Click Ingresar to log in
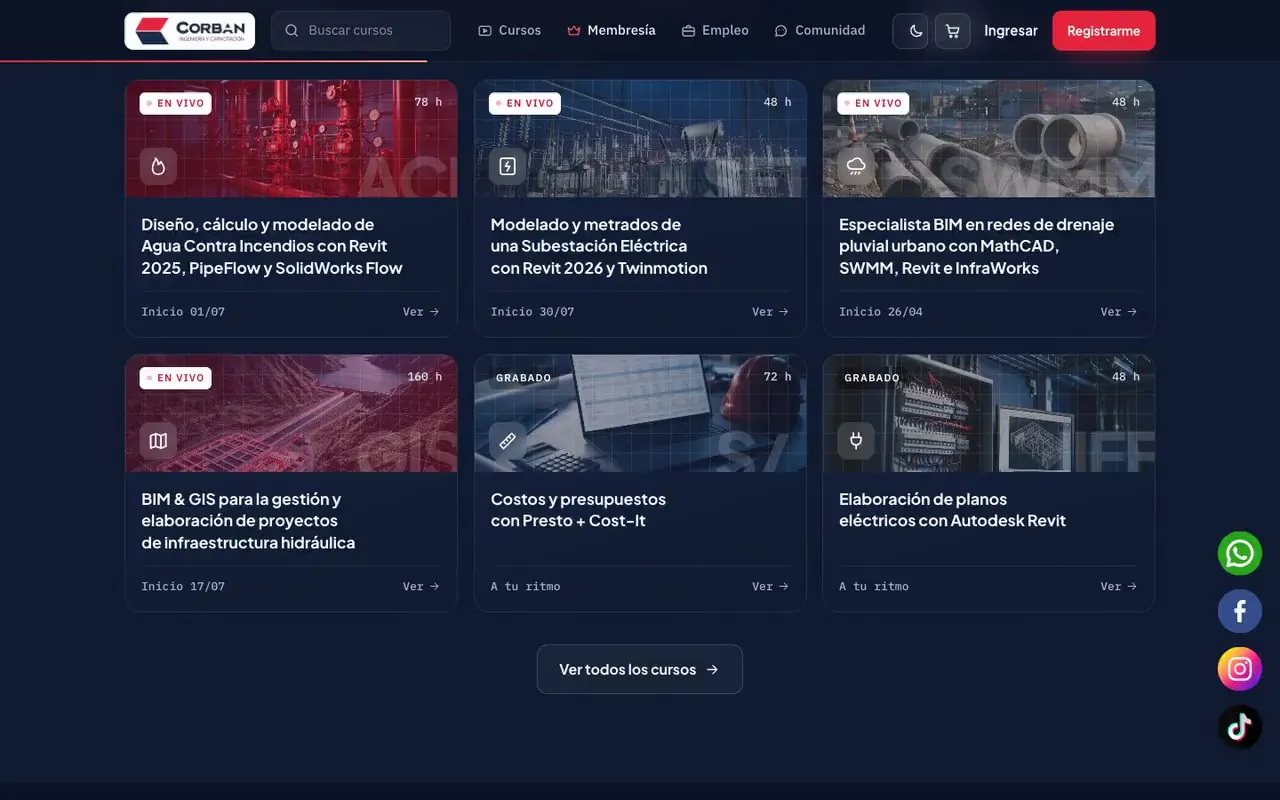 click(x=1011, y=31)
